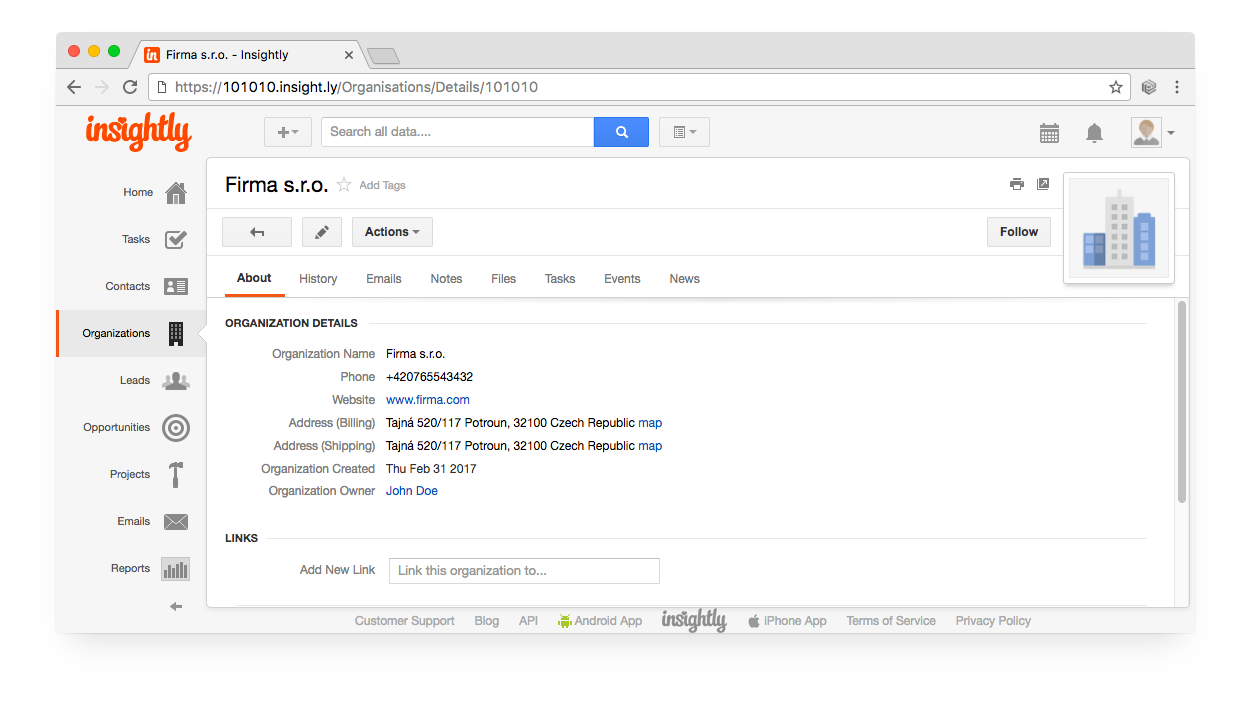Viewport: 1251px width, 713px height.
Task: Star the Firma s.r.o. organization
Action: click(x=344, y=184)
